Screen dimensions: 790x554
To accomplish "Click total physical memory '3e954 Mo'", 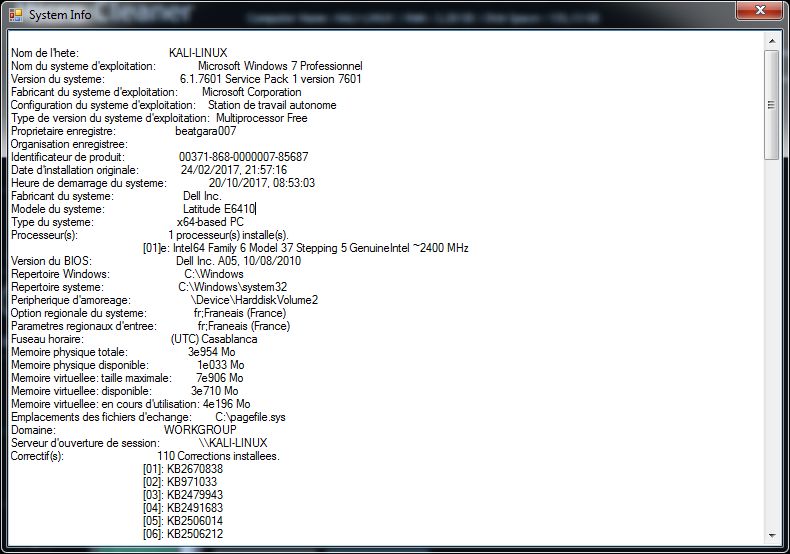I will click(x=212, y=352).
